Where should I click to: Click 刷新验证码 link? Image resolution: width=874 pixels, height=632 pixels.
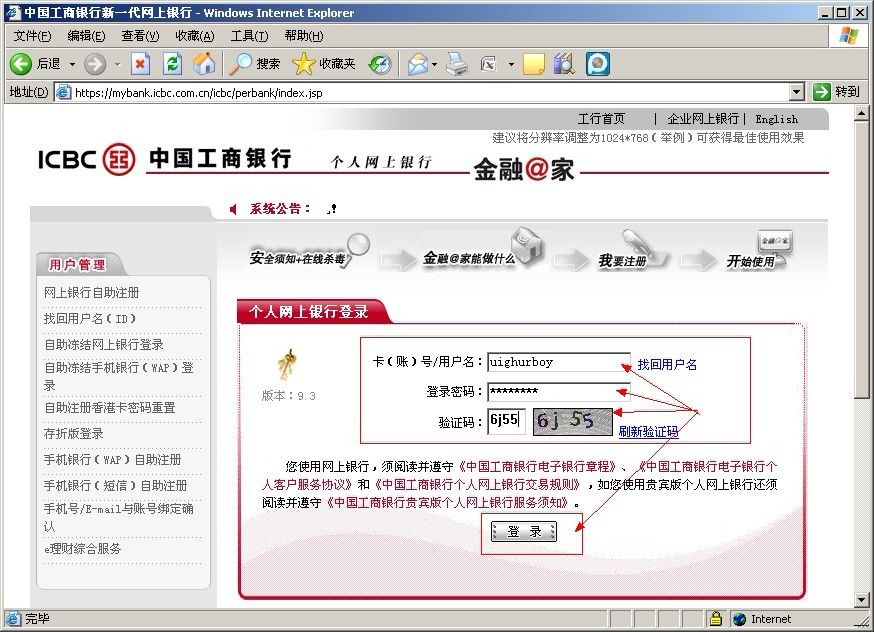tap(648, 431)
